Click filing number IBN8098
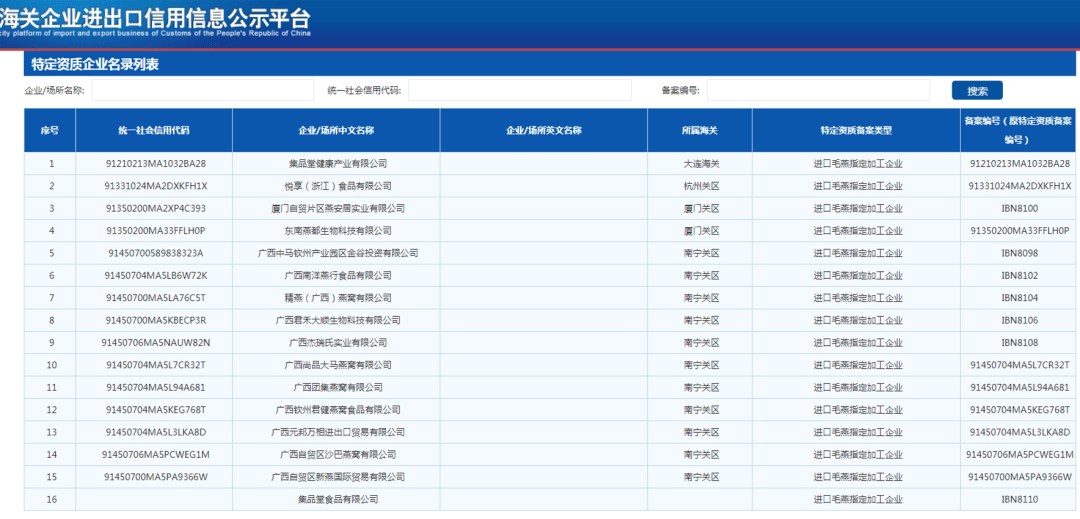Screen dimensions: 1080x519 tap(1019, 253)
